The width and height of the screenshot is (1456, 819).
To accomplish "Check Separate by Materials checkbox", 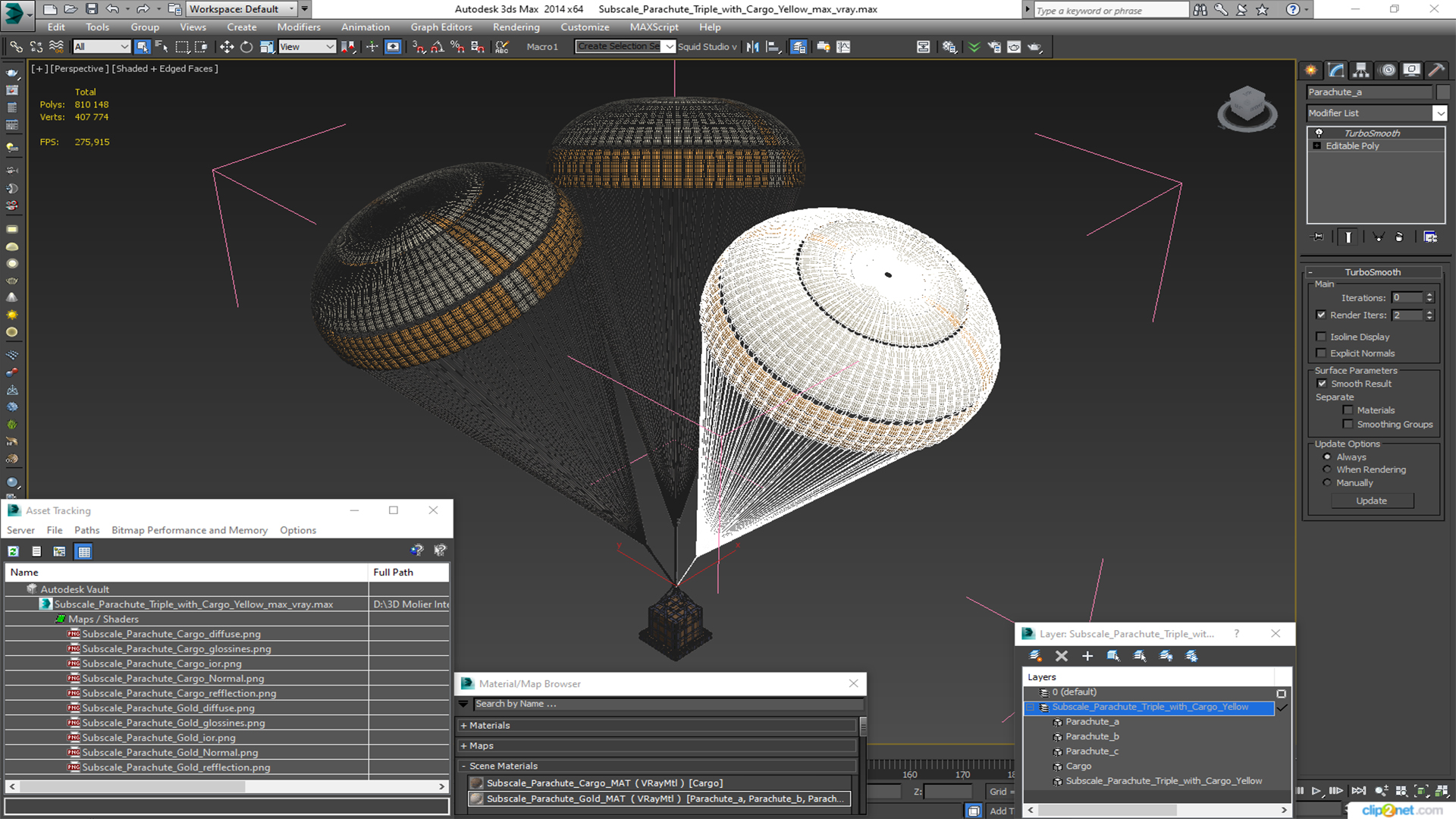I will click(x=1348, y=410).
